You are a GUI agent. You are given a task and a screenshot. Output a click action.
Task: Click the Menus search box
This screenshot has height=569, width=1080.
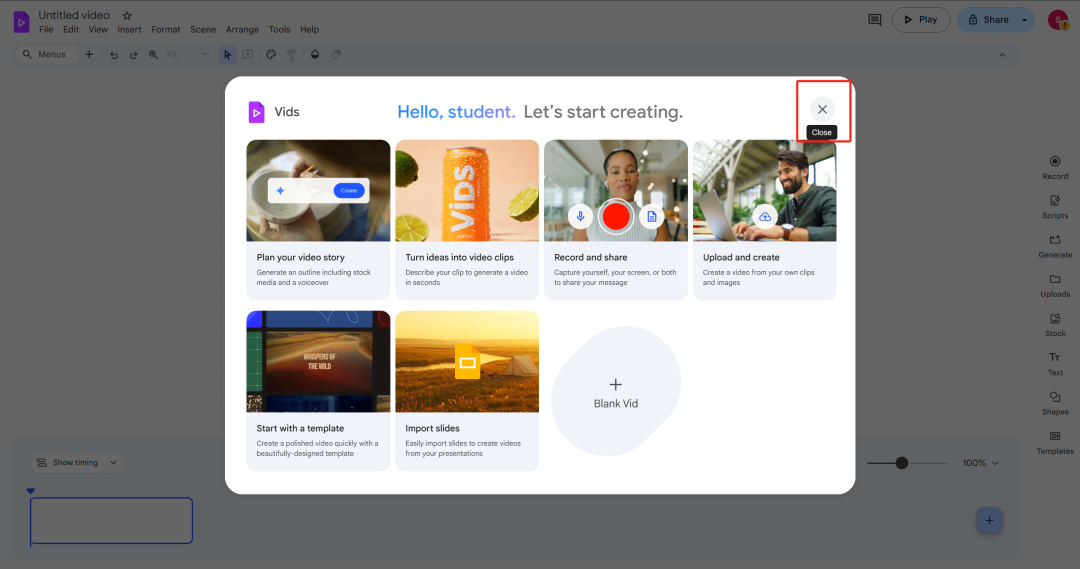(45, 54)
